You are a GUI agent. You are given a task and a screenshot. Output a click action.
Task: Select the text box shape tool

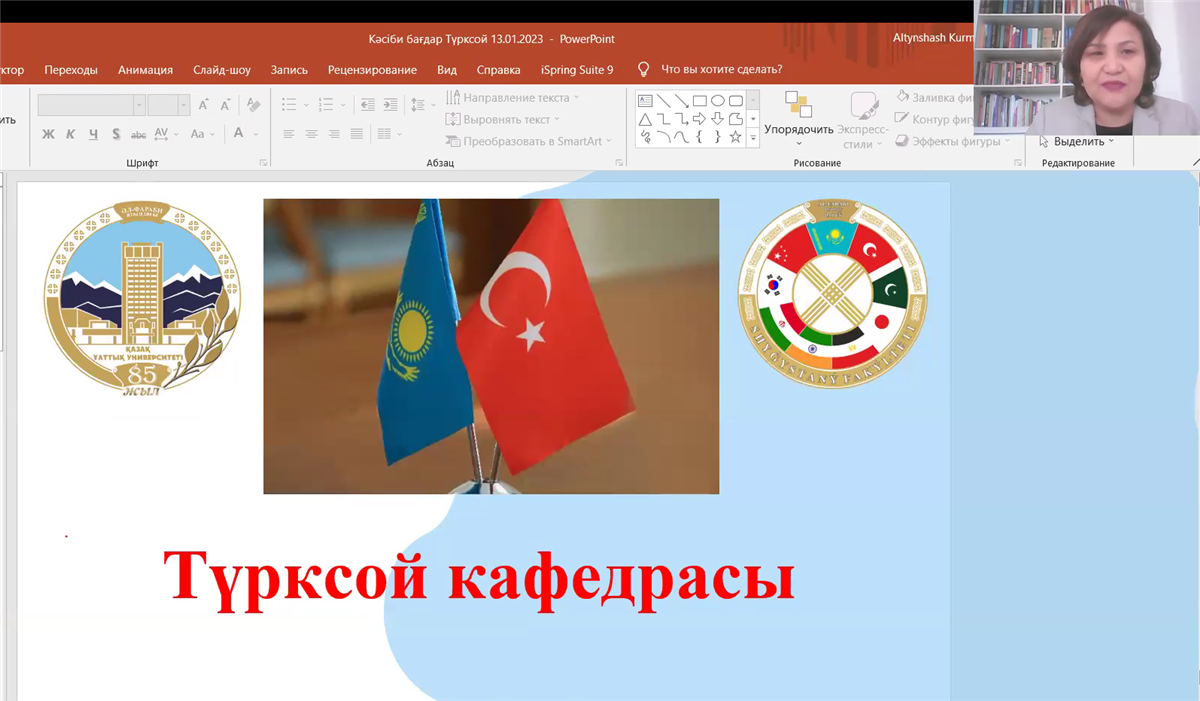[645, 101]
